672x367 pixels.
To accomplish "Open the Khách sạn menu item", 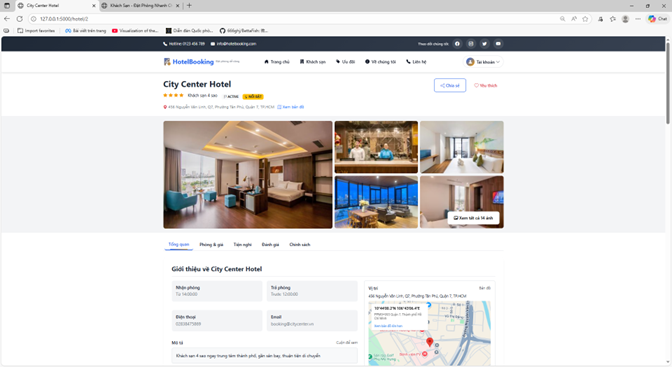I will click(312, 62).
